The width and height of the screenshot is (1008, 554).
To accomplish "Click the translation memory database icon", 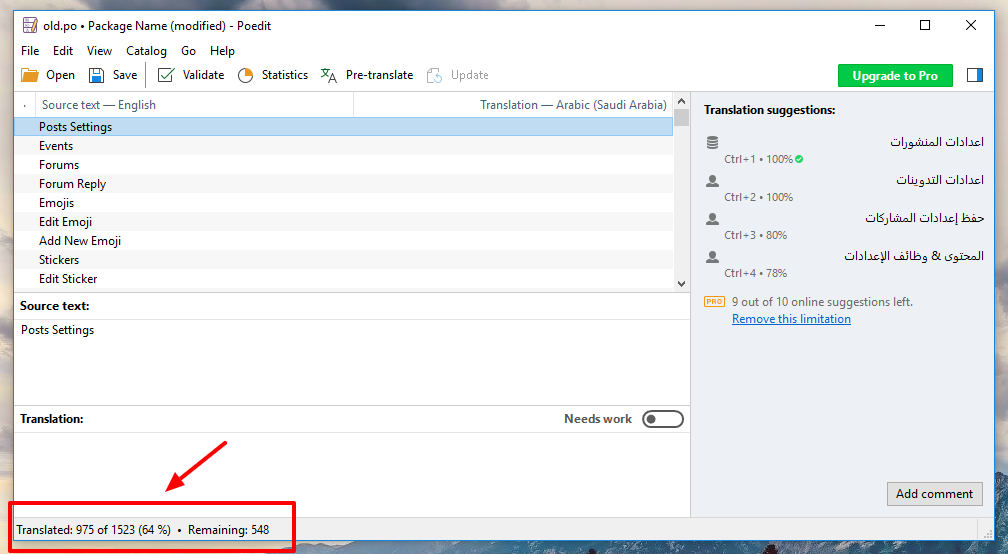I will 712,142.
